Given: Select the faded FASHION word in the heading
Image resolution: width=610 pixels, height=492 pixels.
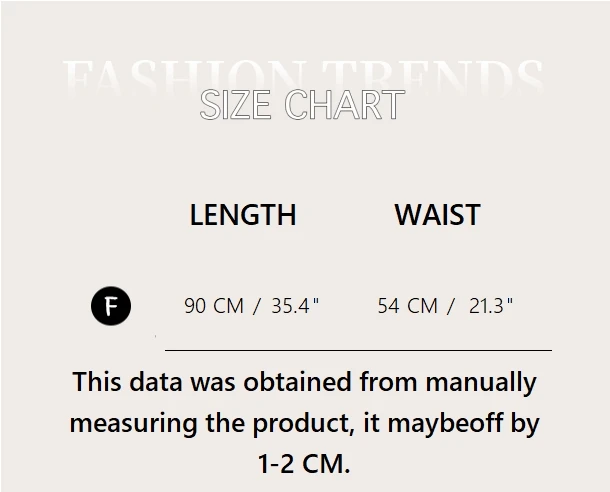Looking at the screenshot, I should pos(180,78).
